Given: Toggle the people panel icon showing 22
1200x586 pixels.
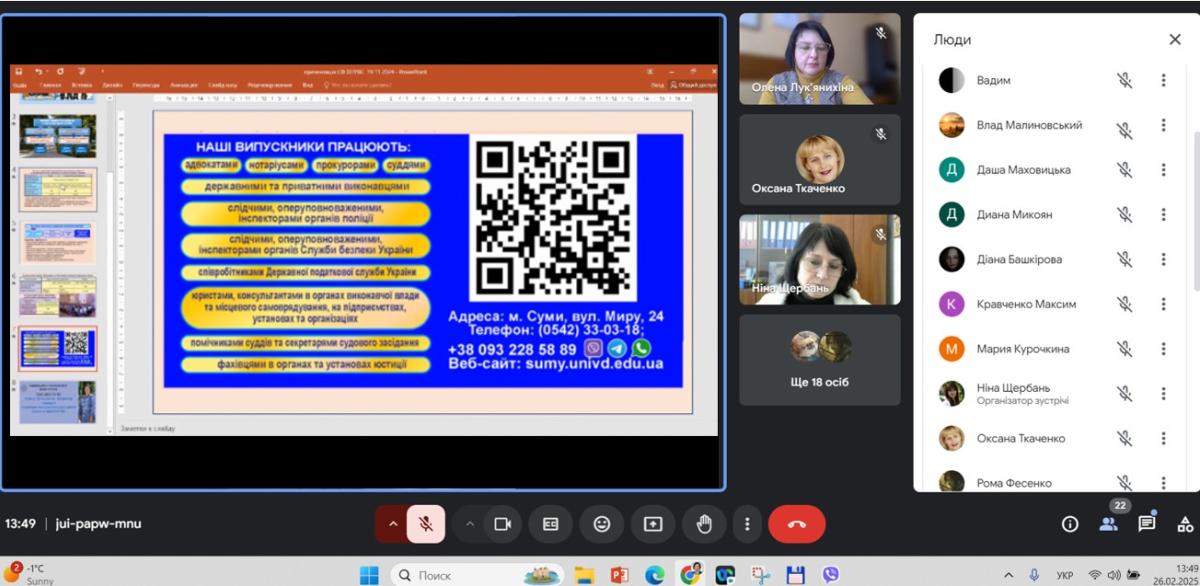Looking at the screenshot, I should click(x=1108, y=524).
